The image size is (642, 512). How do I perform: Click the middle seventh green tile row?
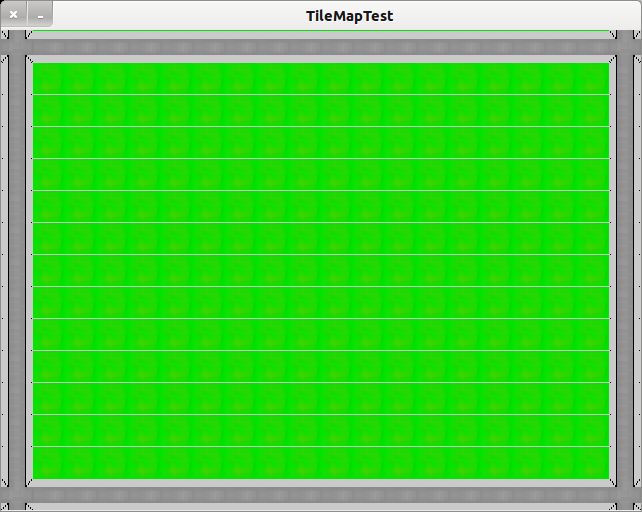tap(321, 271)
